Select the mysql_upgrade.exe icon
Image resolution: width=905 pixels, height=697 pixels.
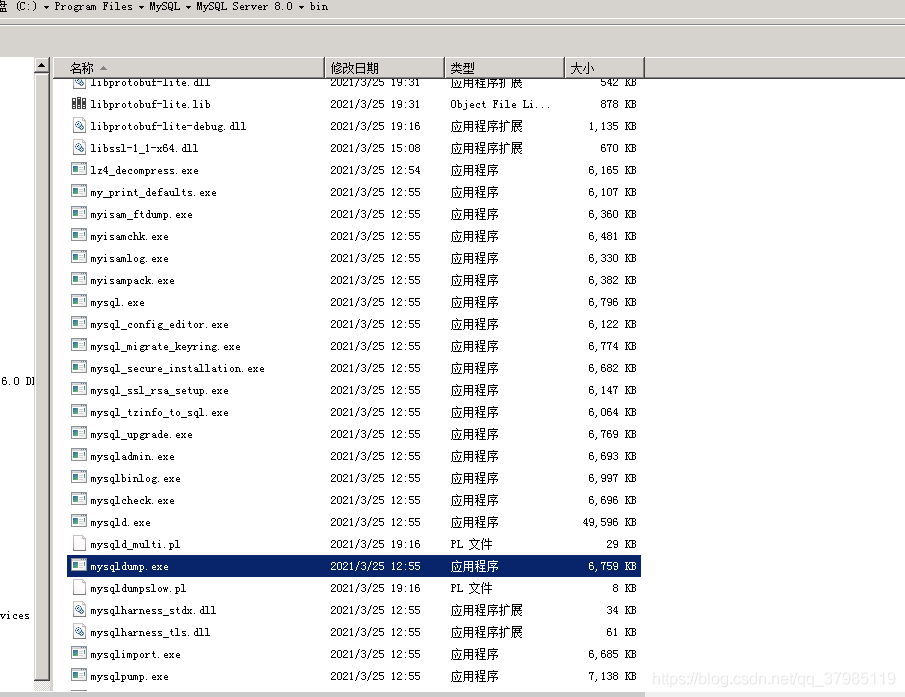point(79,433)
